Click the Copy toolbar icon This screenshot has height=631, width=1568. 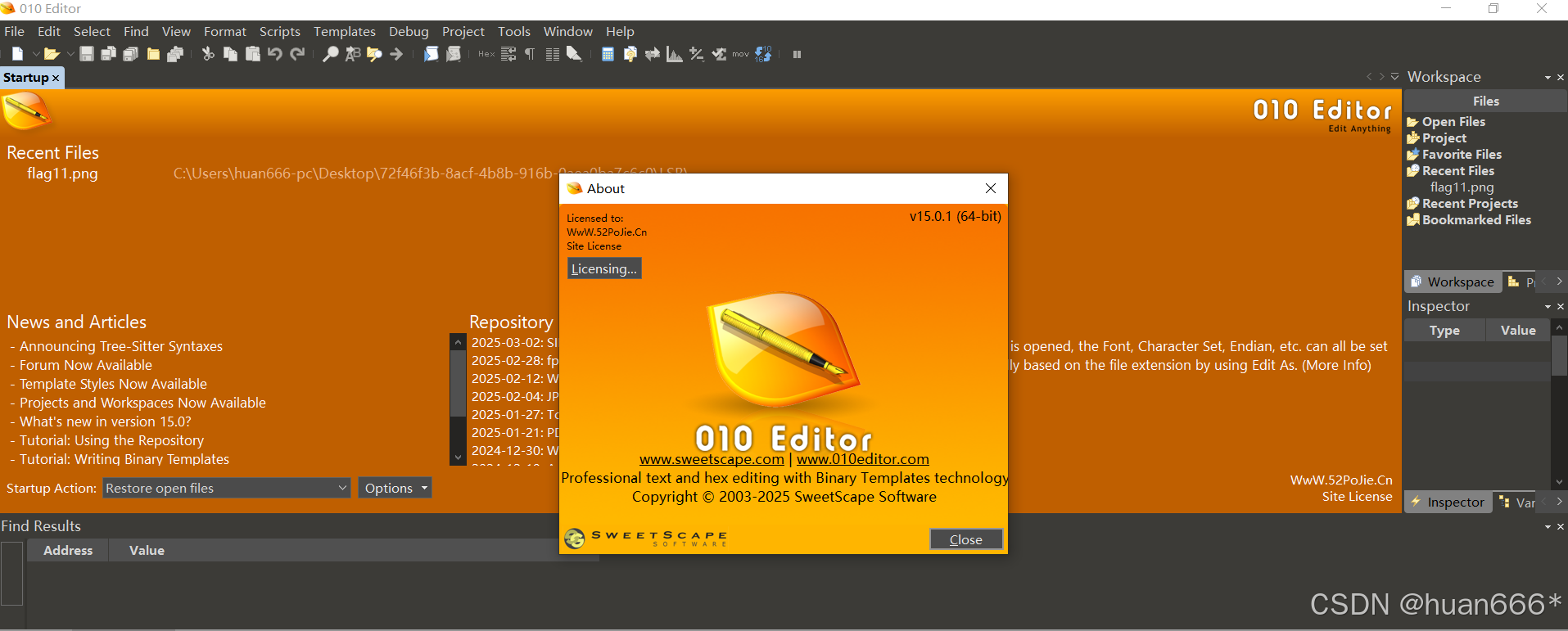(x=230, y=54)
